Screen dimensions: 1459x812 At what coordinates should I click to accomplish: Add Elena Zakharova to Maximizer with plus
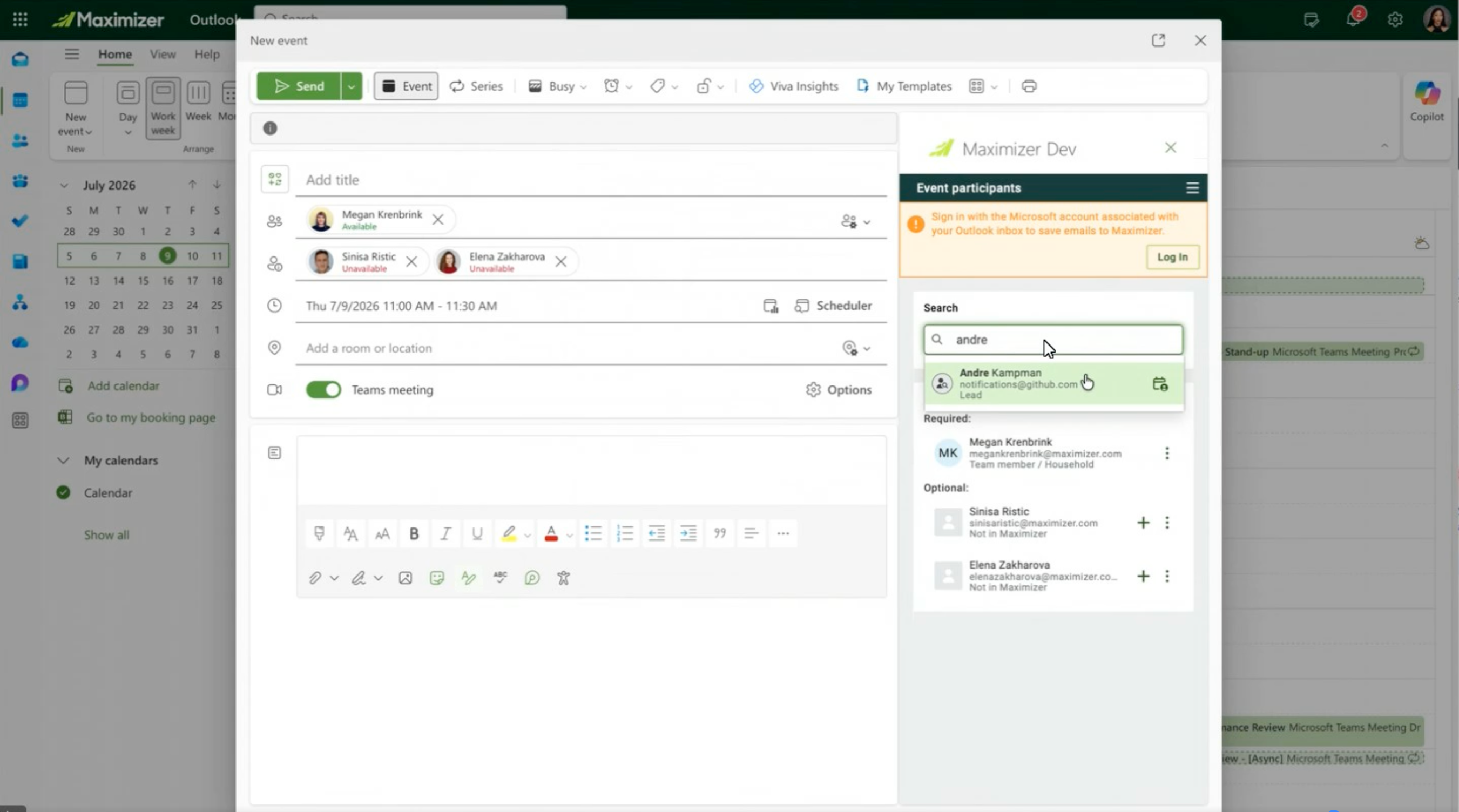point(1144,576)
